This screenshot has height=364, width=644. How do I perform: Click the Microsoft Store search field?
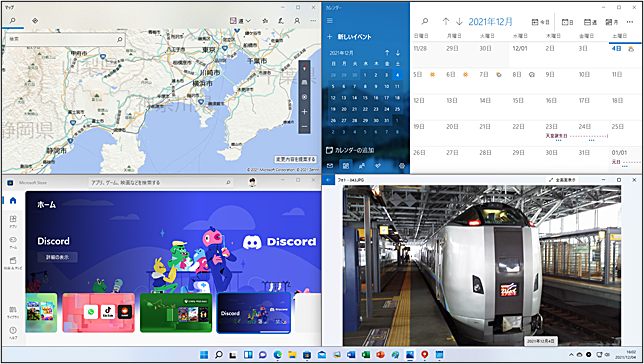161,182
